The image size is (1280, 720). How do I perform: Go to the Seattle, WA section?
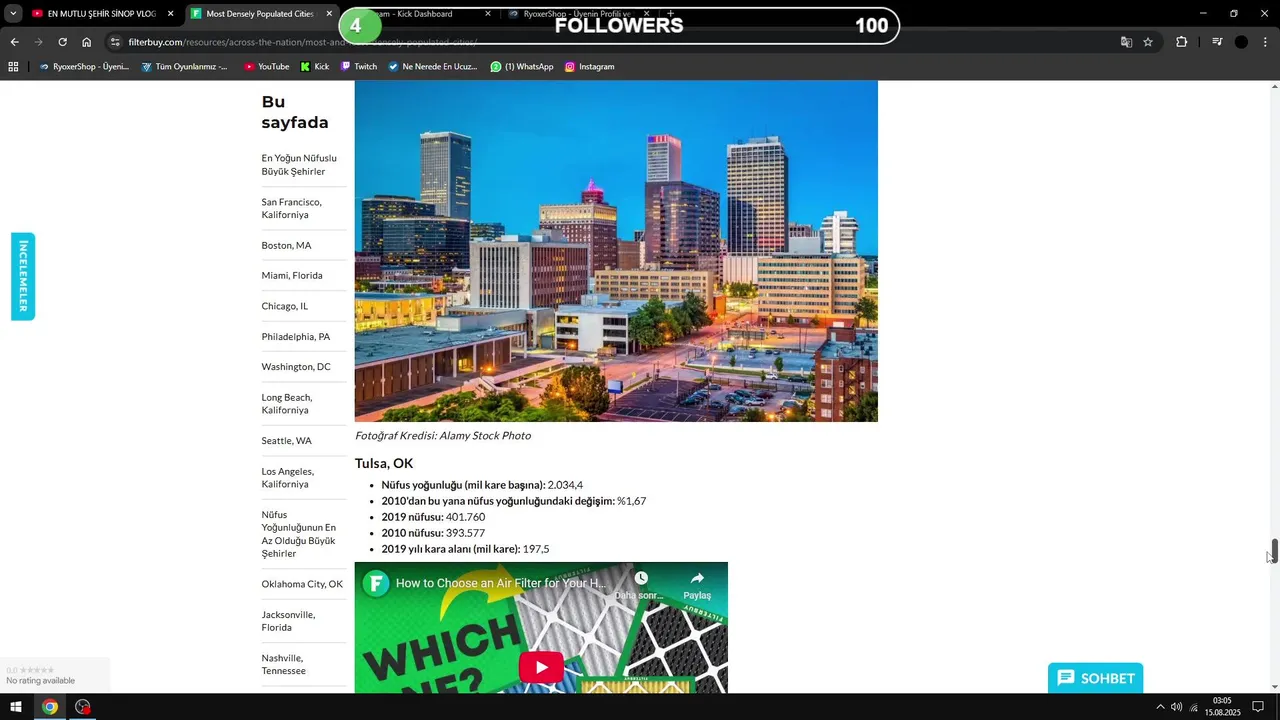287,441
